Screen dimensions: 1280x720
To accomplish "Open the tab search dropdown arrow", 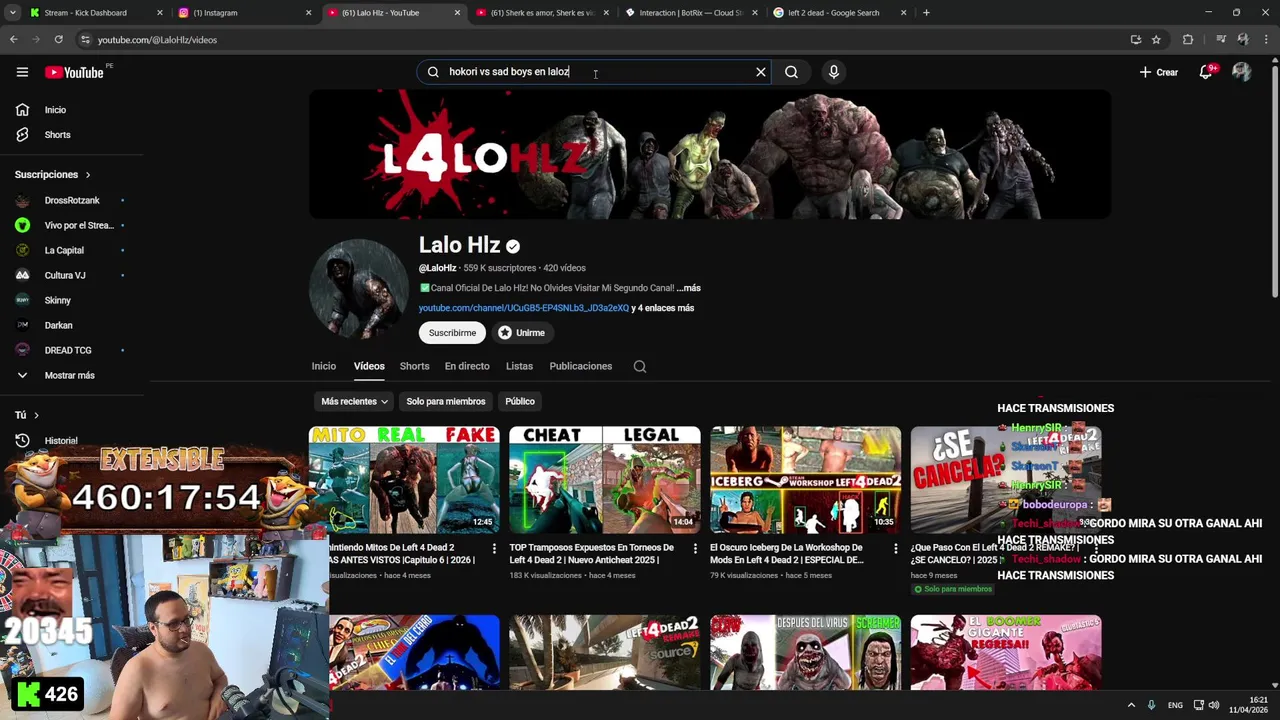I will pos(12,13).
